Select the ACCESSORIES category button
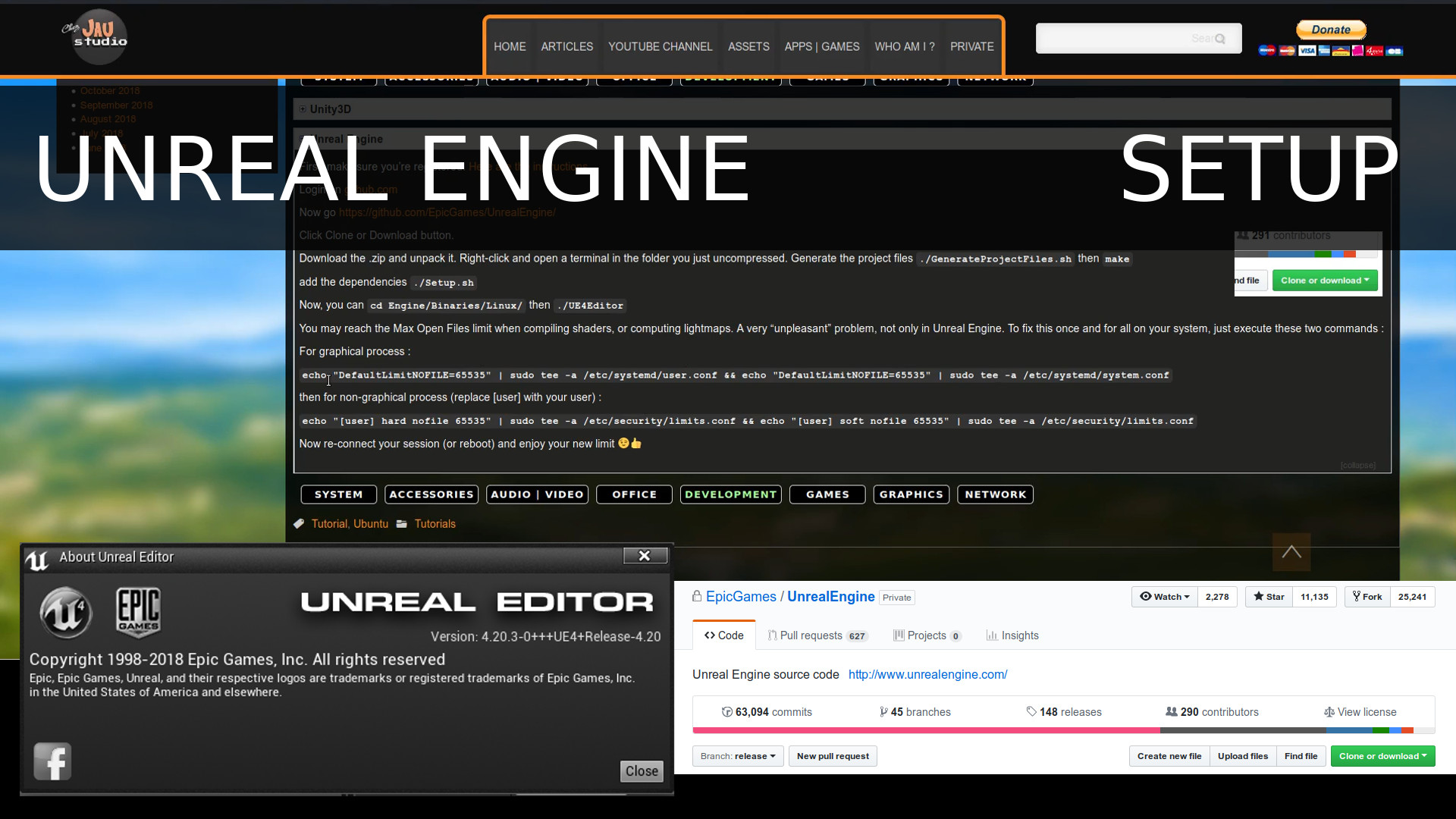Image resolution: width=1456 pixels, height=819 pixels. pyautogui.click(x=431, y=494)
